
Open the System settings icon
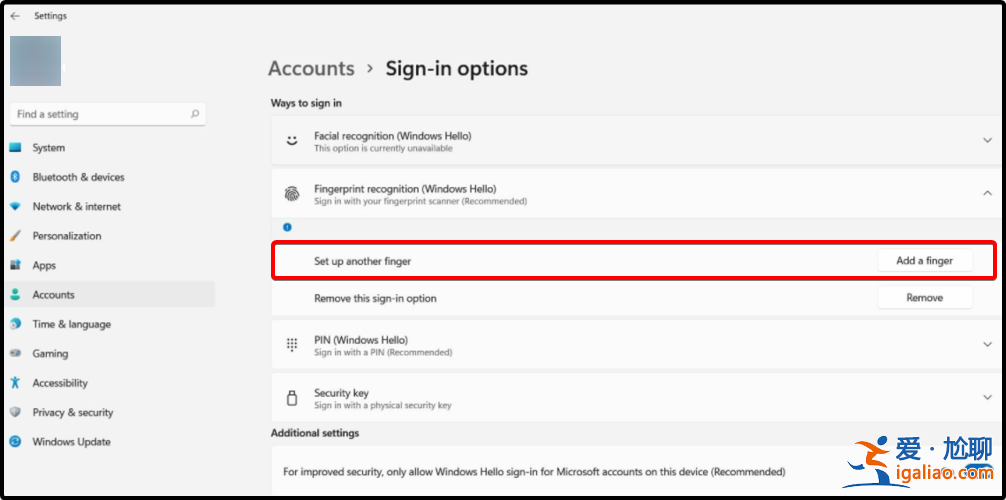click(x=15, y=148)
